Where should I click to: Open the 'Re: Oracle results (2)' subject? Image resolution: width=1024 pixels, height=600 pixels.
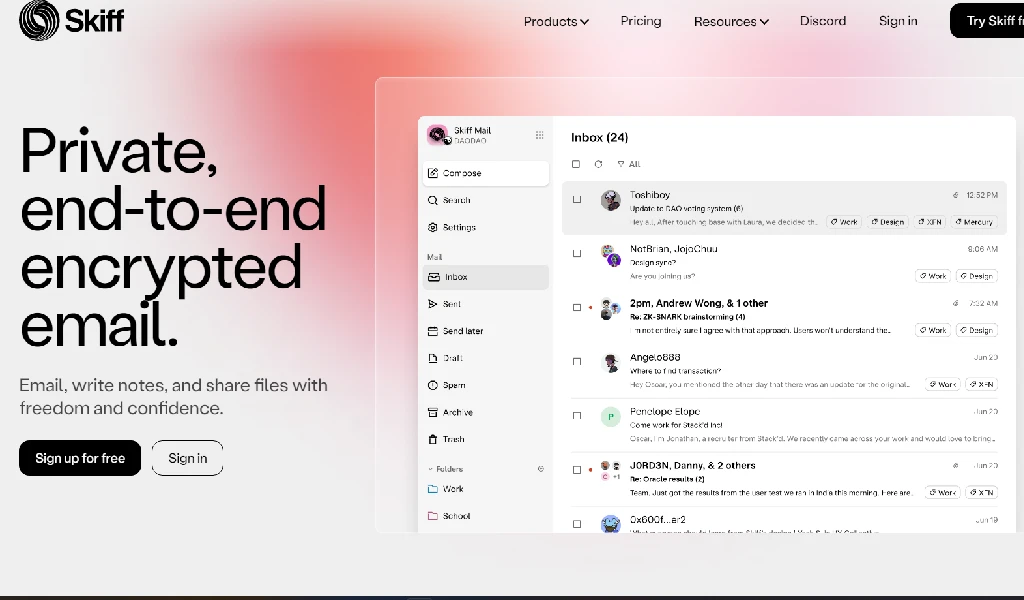(x=667, y=479)
